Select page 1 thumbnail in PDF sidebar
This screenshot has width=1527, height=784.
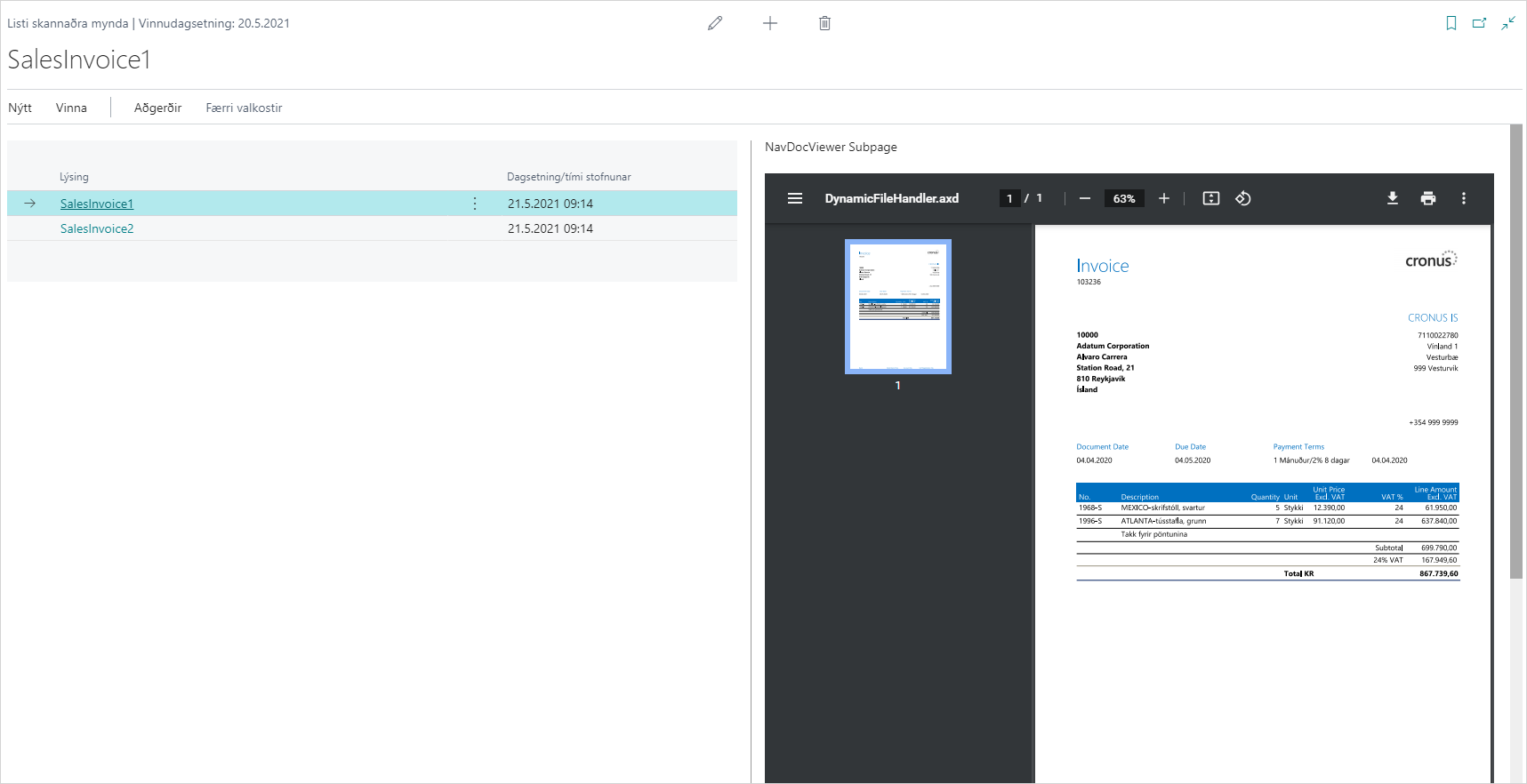(x=897, y=306)
